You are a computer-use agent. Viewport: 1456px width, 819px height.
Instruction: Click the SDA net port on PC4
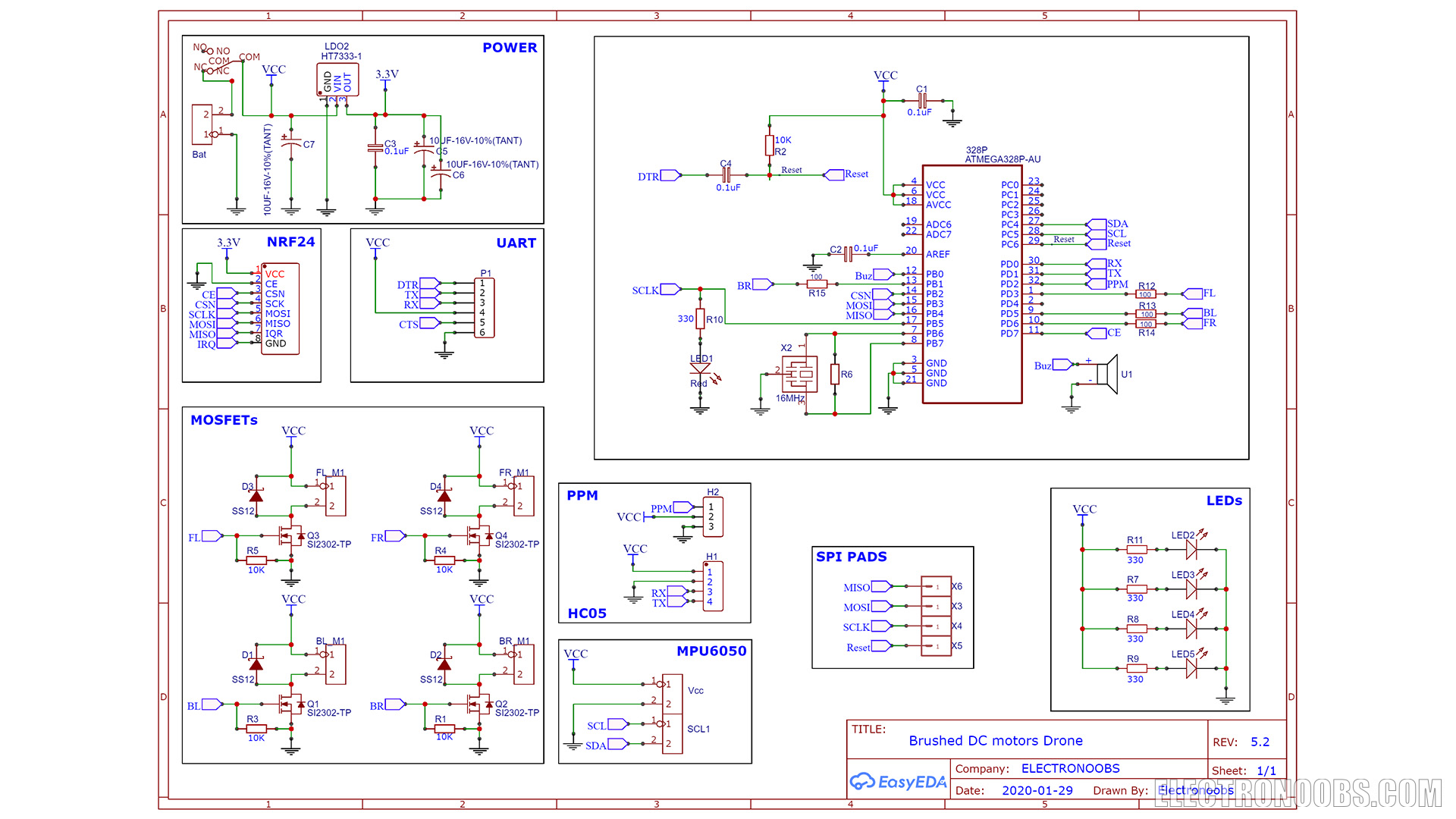coord(1096,224)
